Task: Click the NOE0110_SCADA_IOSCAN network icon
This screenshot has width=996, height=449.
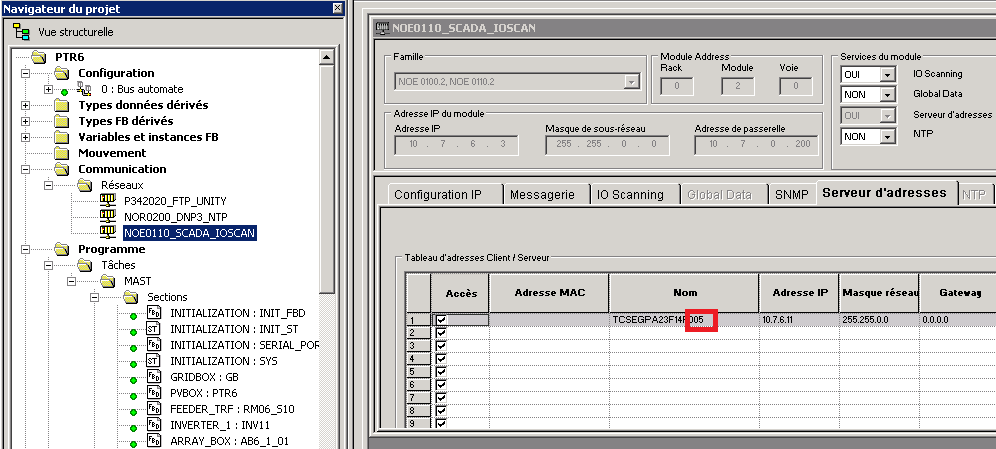Action: coord(108,233)
